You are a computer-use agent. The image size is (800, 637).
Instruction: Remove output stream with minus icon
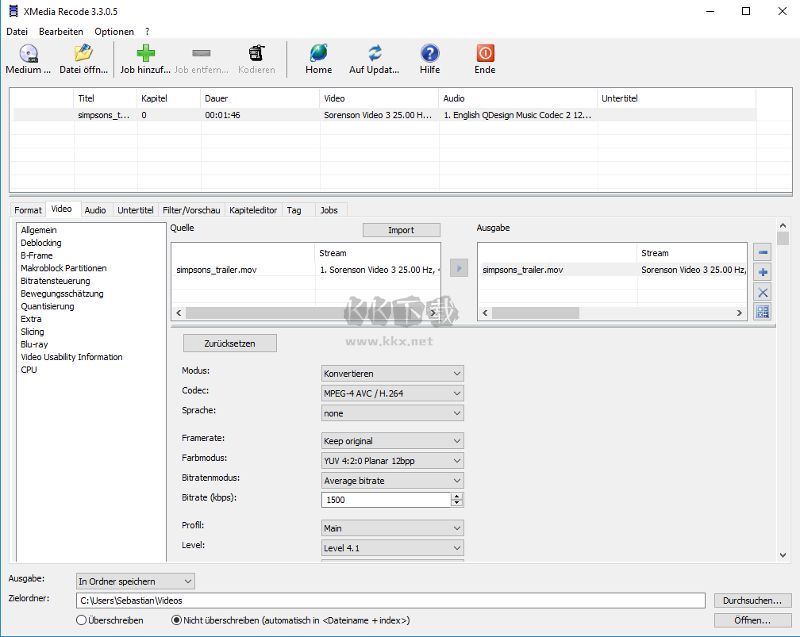click(x=763, y=253)
